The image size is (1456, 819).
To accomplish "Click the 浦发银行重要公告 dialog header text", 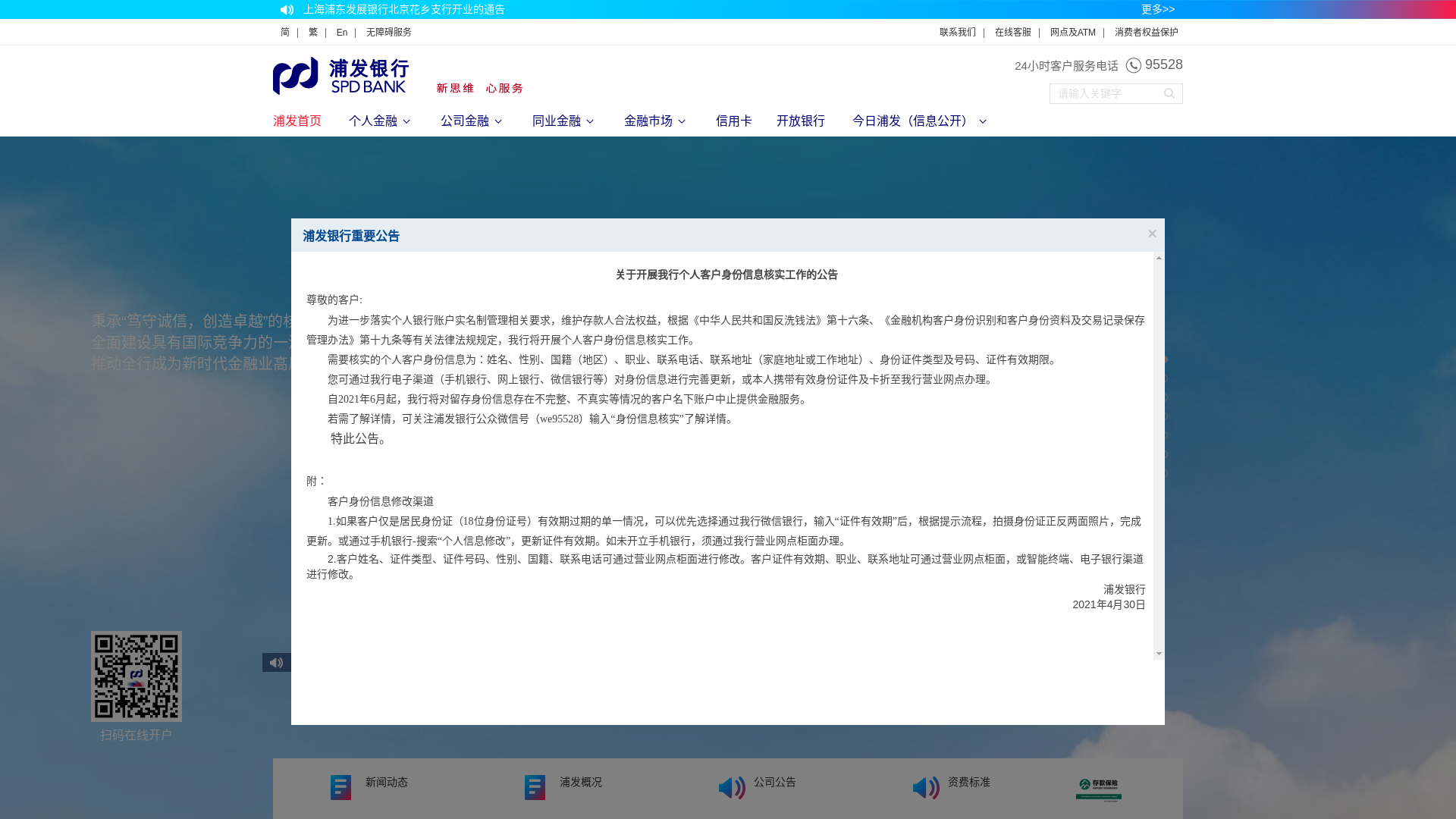I will [351, 236].
